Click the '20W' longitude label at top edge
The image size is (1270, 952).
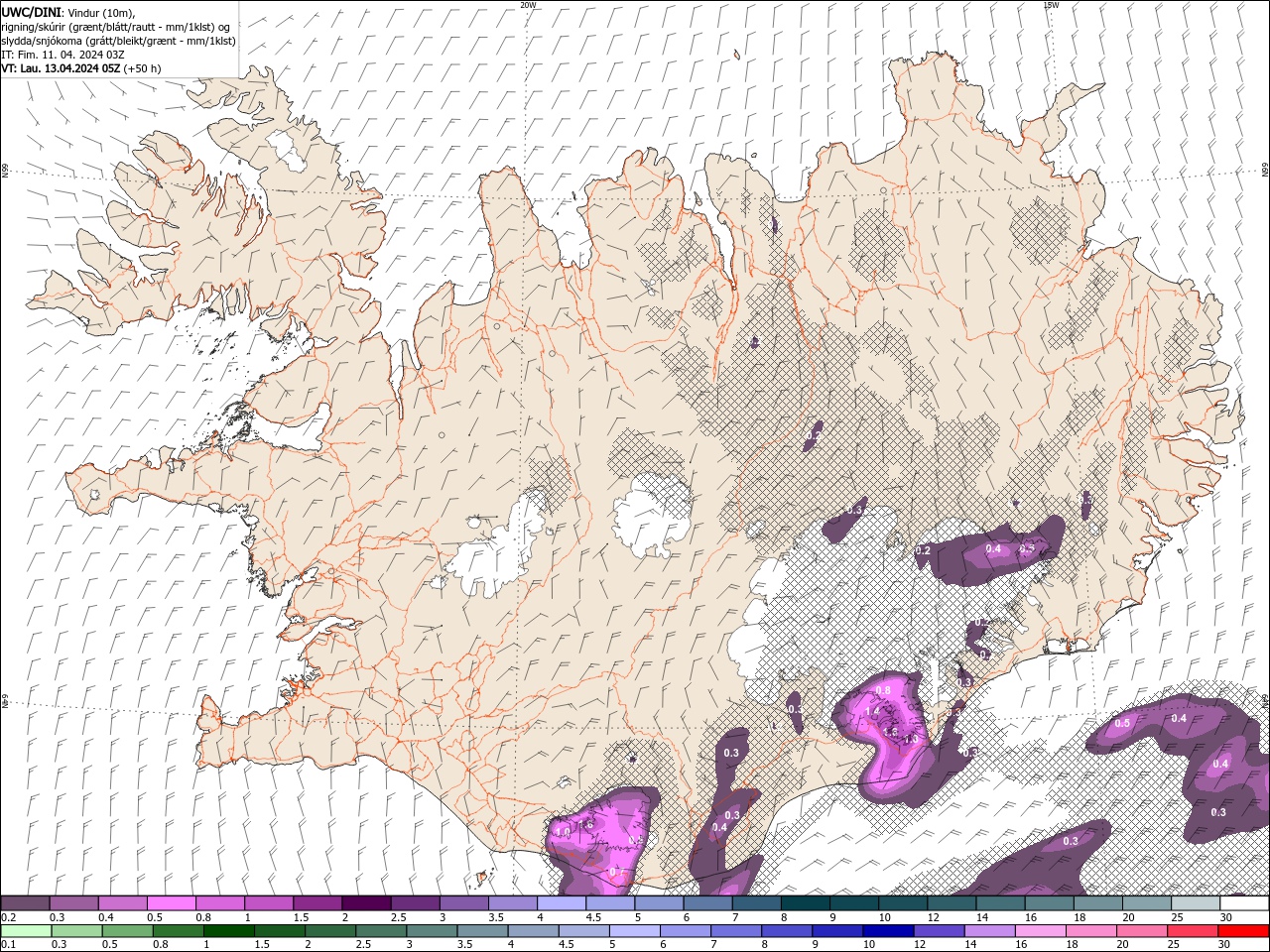(x=529, y=5)
